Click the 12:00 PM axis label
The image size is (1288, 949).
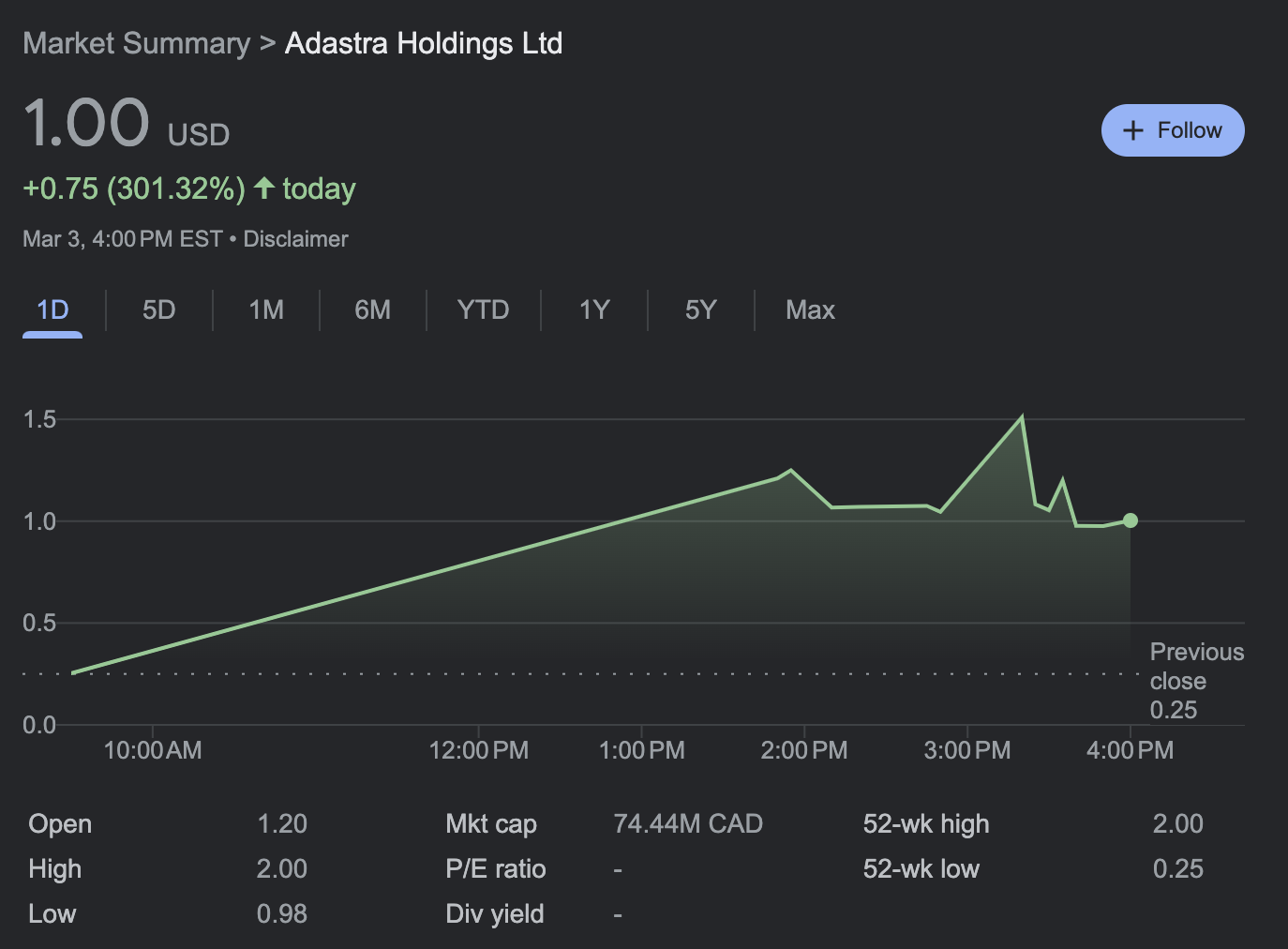(479, 750)
